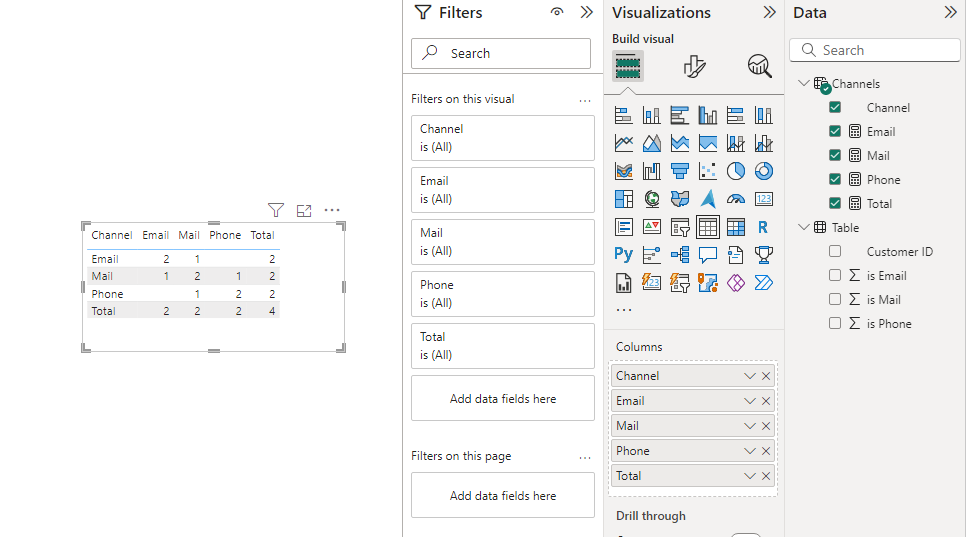This screenshot has width=970, height=537.
Task: Select the Matrix visual icon
Action: 736,227
